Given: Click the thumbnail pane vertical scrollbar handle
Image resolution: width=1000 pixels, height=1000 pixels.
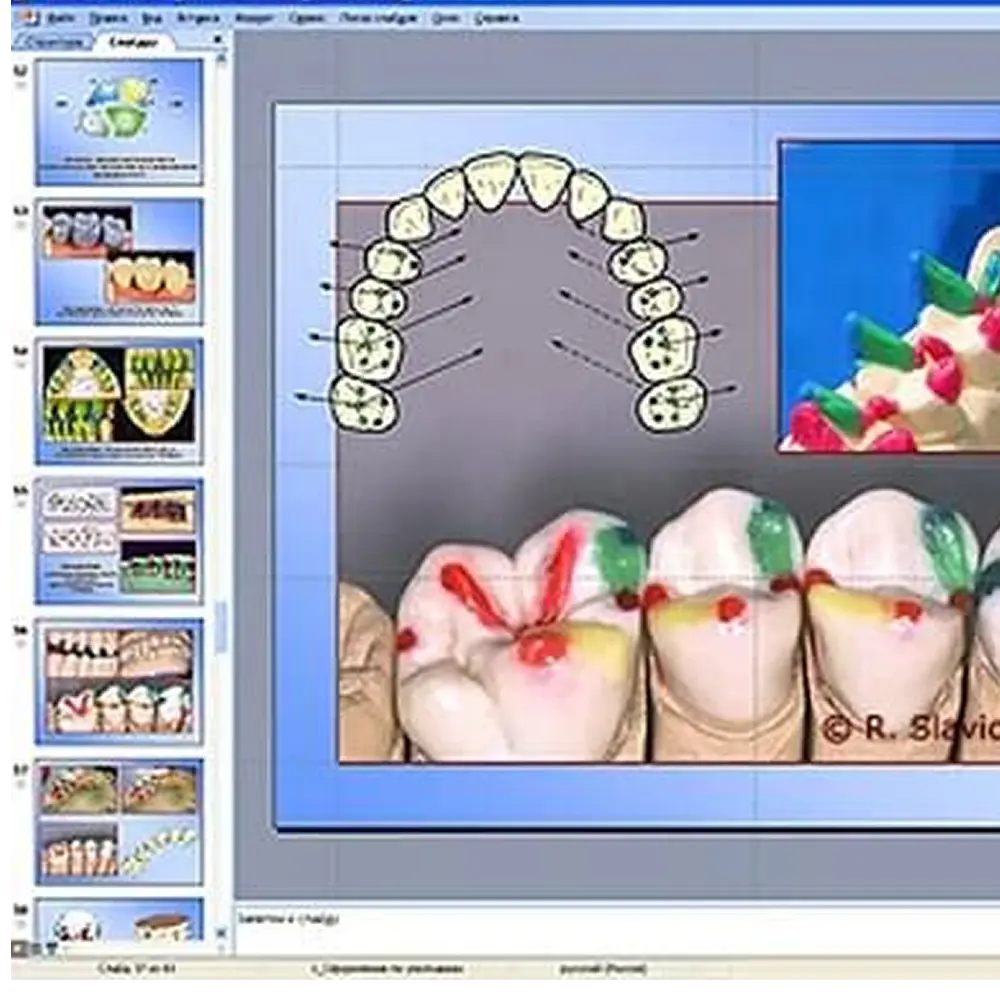Looking at the screenshot, I should click(x=221, y=627).
